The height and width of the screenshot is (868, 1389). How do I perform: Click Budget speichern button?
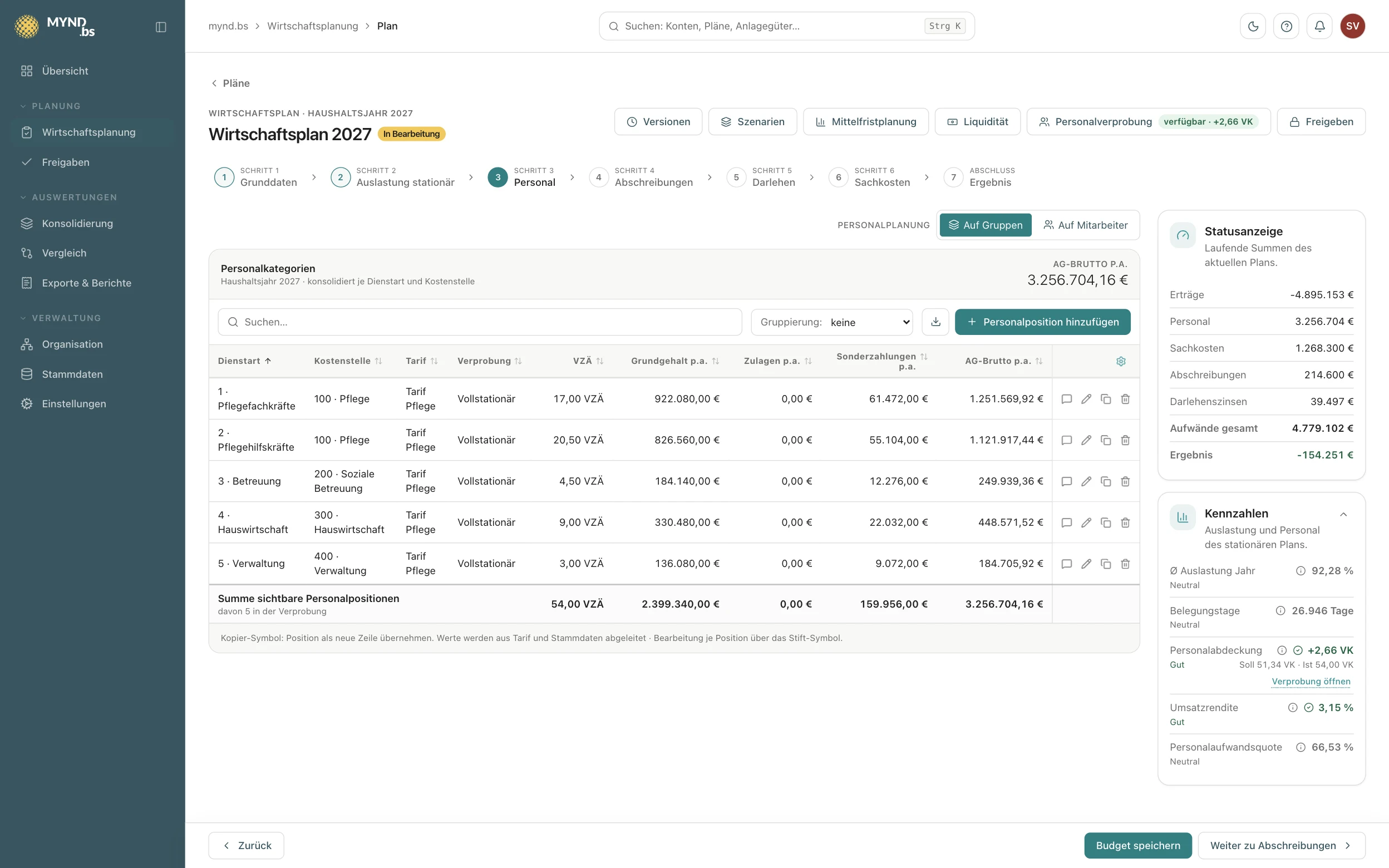pos(1137,845)
